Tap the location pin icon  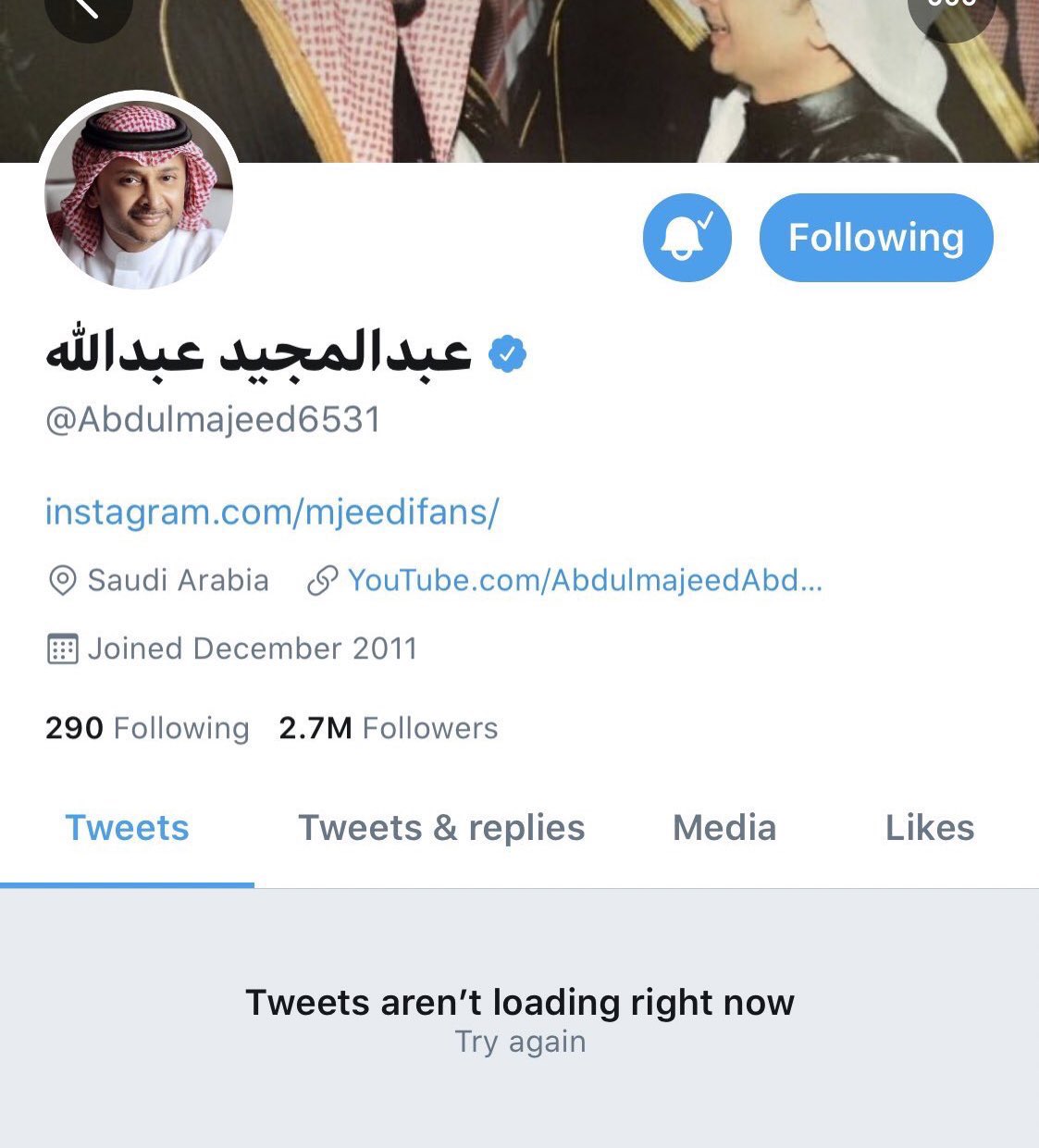click(62, 581)
